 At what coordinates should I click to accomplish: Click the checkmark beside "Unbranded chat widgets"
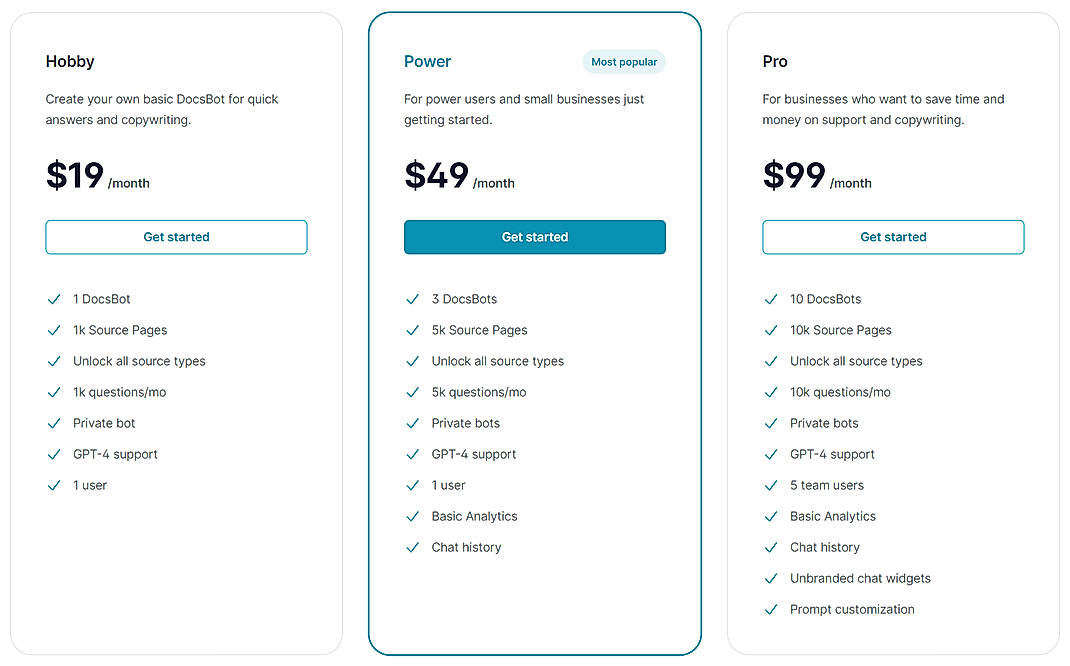coord(771,578)
